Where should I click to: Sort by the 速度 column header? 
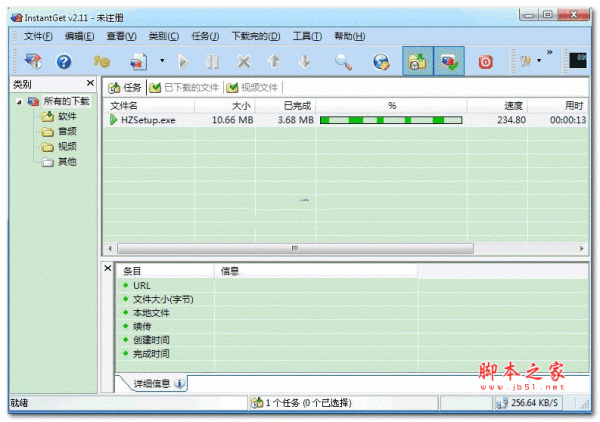coord(497,106)
